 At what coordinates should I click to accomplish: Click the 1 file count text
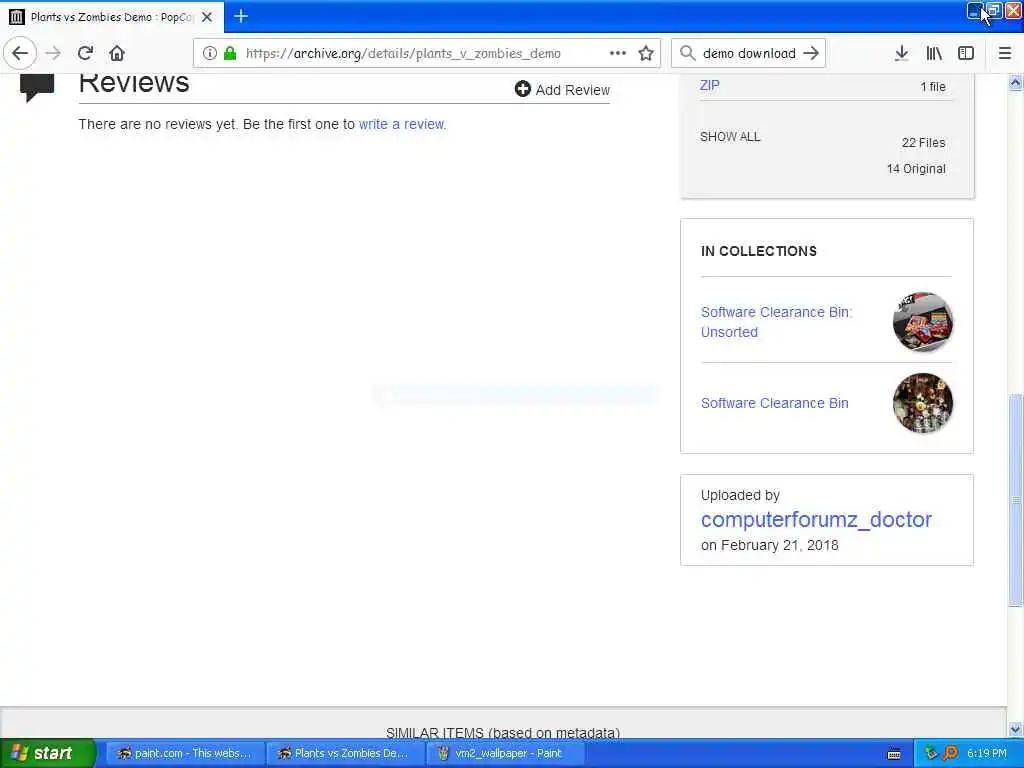pyautogui.click(x=933, y=86)
